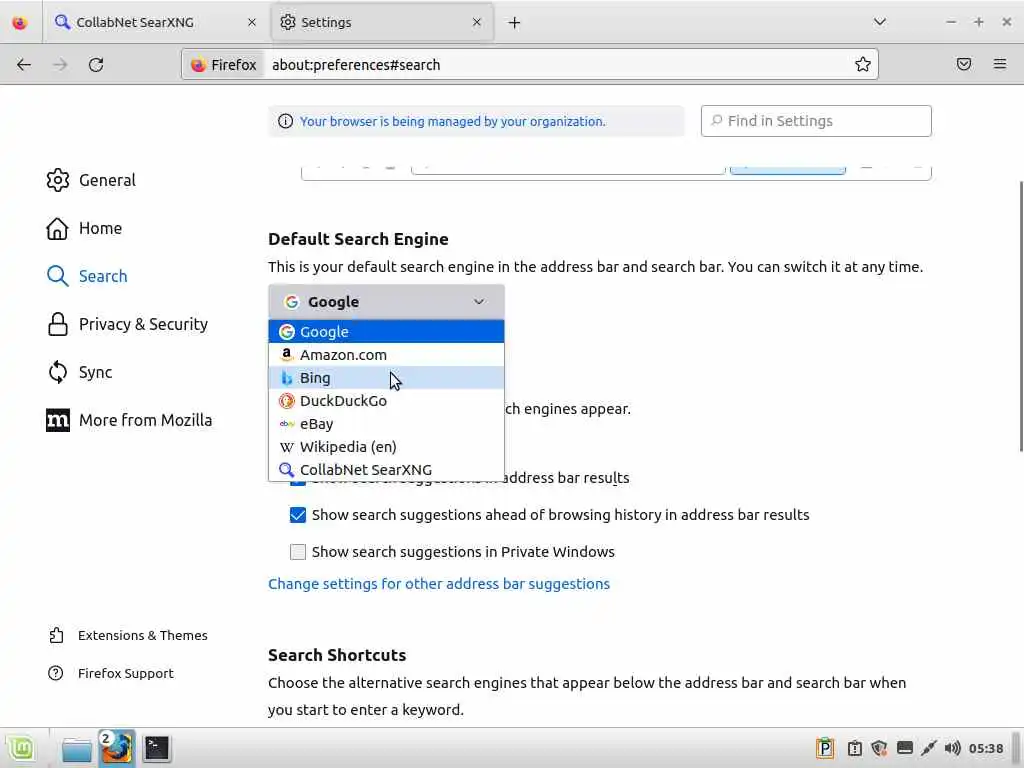Open More from Mozilla category
This screenshot has width=1024, height=768.
click(x=129, y=421)
